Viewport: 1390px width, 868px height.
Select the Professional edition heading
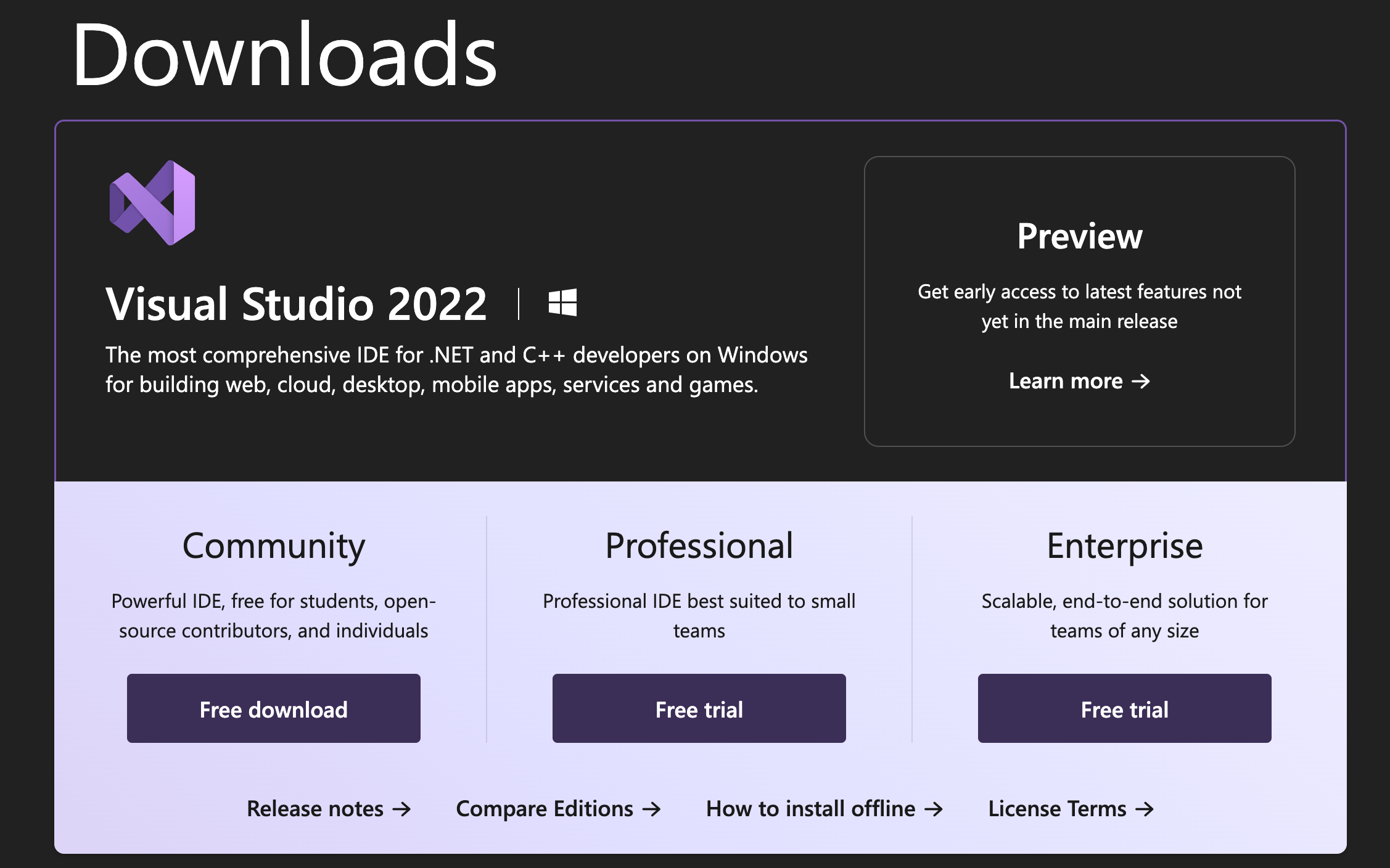coord(699,546)
